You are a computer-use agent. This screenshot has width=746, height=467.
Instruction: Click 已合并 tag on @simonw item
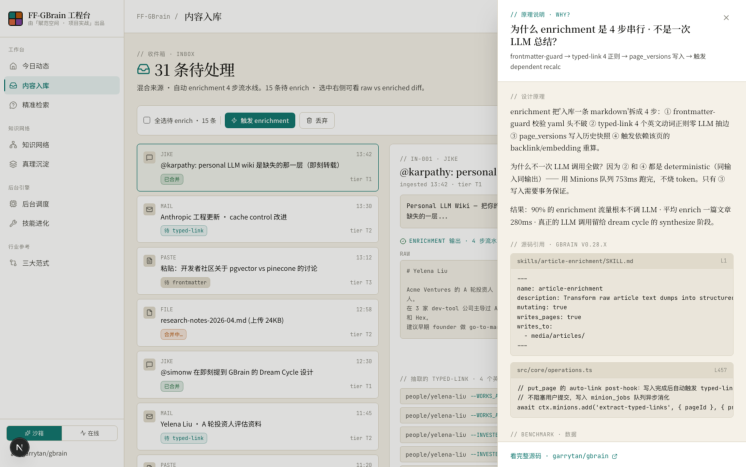coord(172,386)
